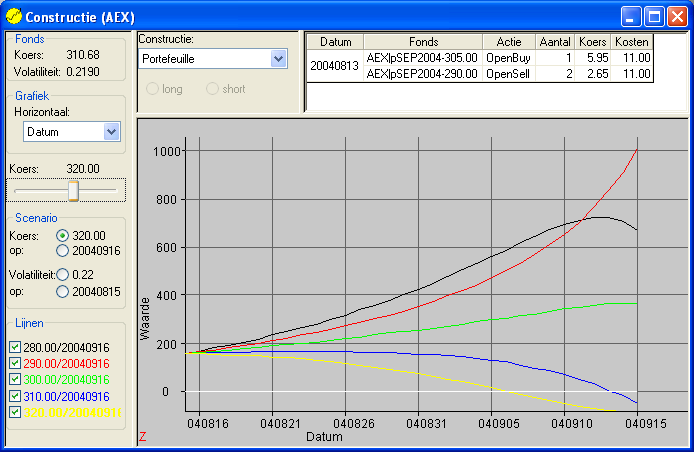
Task: Close the Constructie (AEX) window
Action: point(677,17)
